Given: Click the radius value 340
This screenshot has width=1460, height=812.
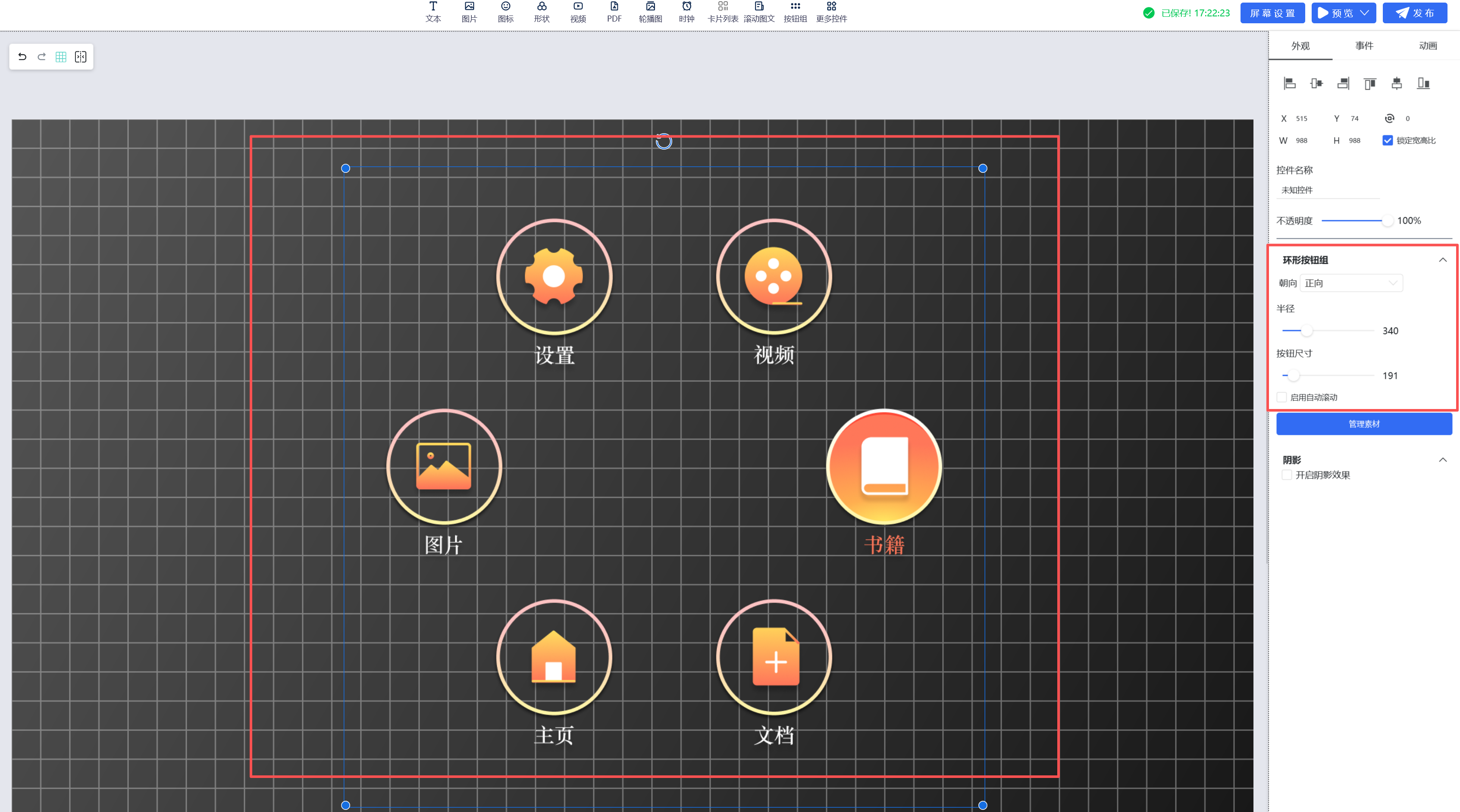Looking at the screenshot, I should [1390, 331].
